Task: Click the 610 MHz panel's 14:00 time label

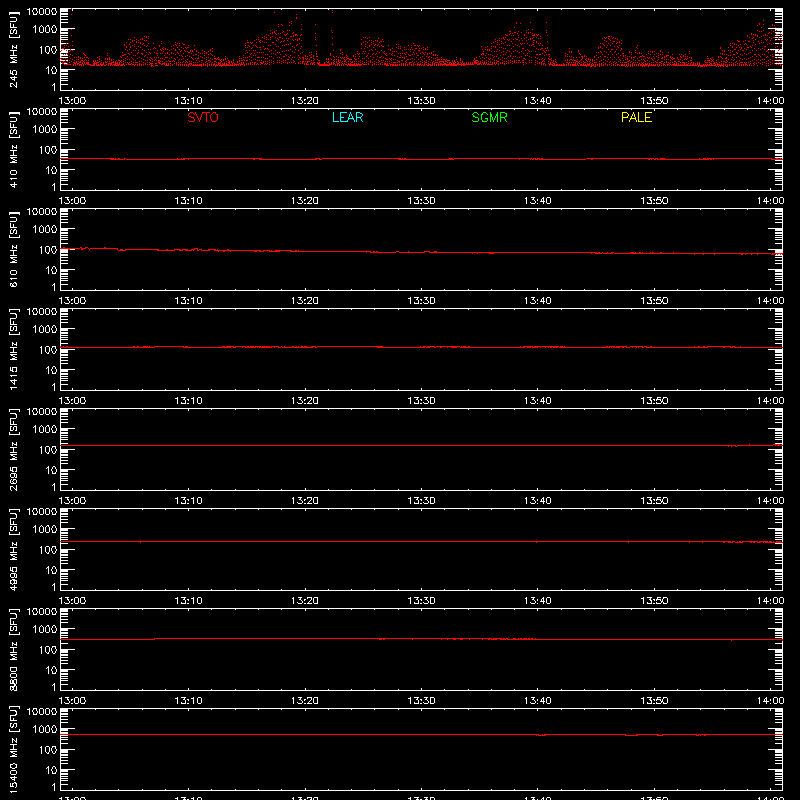Action: pos(770,301)
